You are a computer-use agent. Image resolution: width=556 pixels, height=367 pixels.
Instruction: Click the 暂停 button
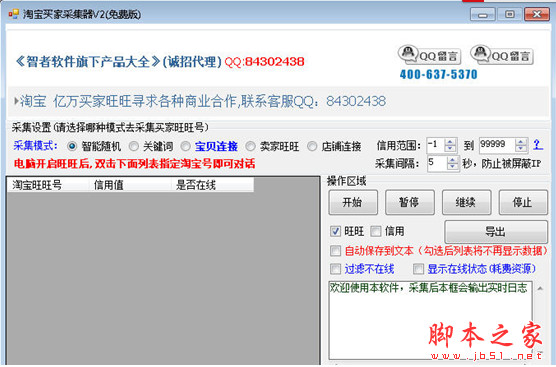pyautogui.click(x=410, y=202)
